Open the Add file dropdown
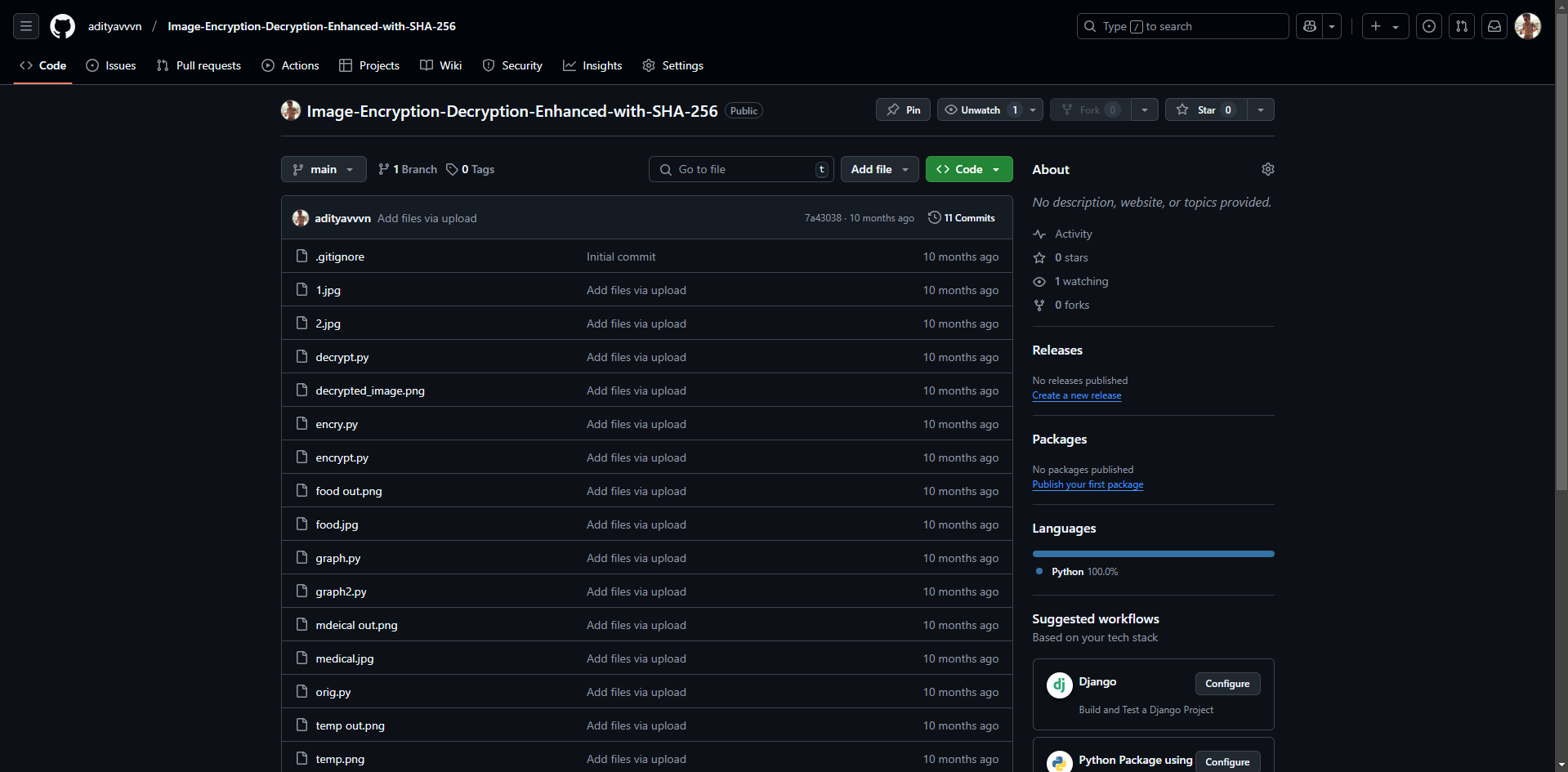This screenshot has width=1568, height=772. [879, 169]
